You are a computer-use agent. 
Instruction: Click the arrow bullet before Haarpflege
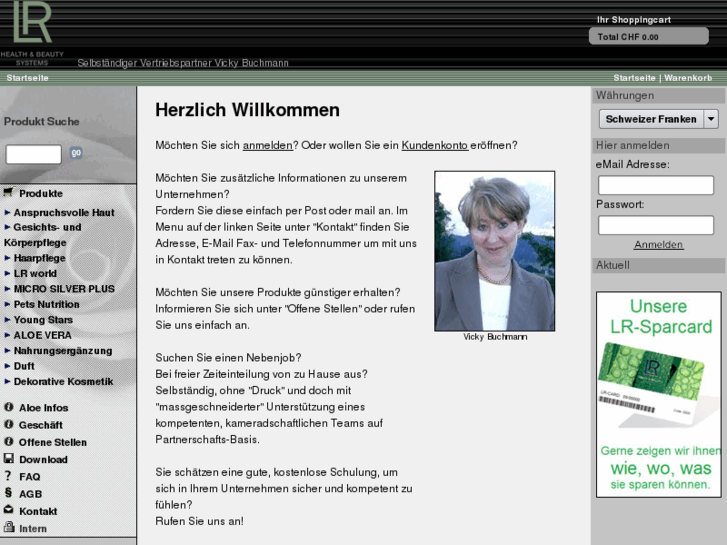[7, 258]
